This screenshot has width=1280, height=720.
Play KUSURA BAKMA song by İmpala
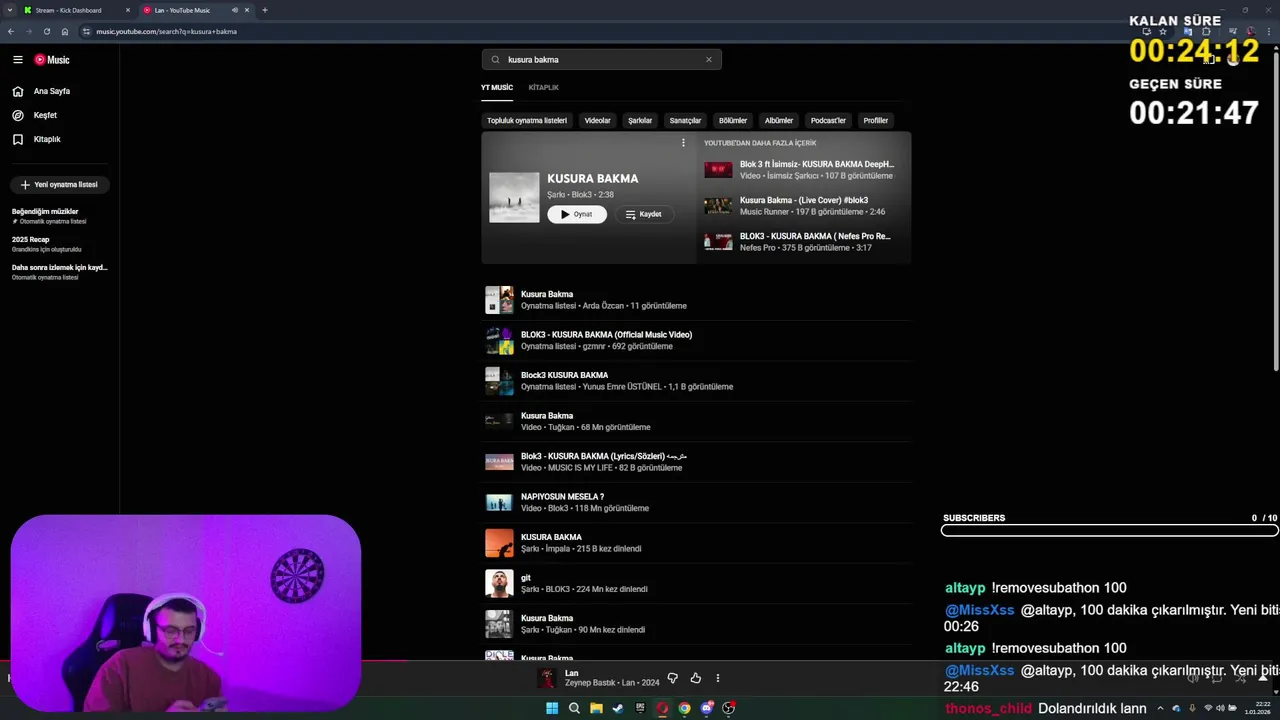tap(696, 543)
